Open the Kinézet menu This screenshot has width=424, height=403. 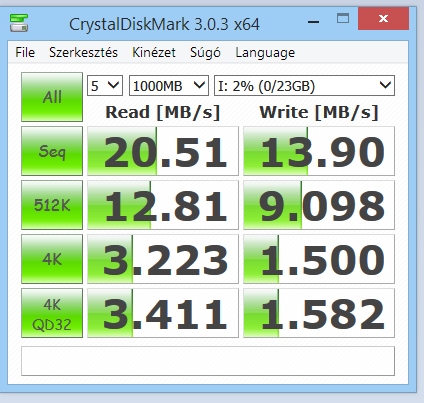(154, 53)
